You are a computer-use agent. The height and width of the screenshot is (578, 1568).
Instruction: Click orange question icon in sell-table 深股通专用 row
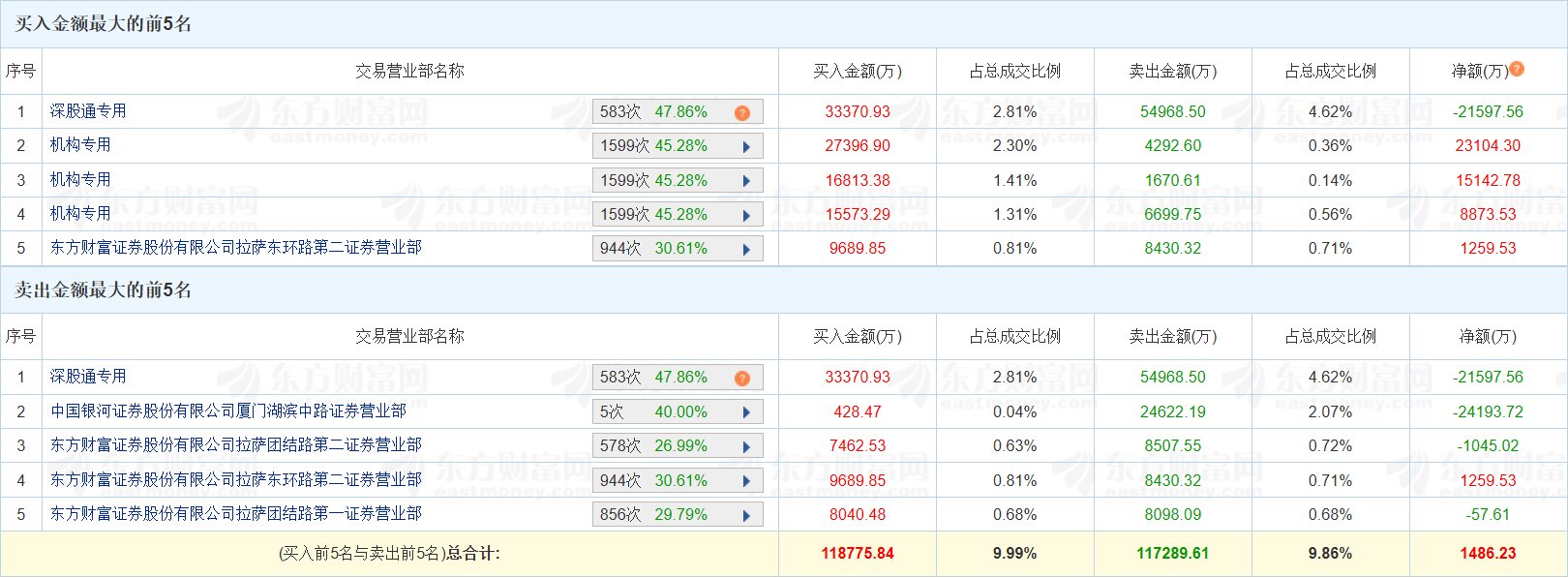pos(742,379)
